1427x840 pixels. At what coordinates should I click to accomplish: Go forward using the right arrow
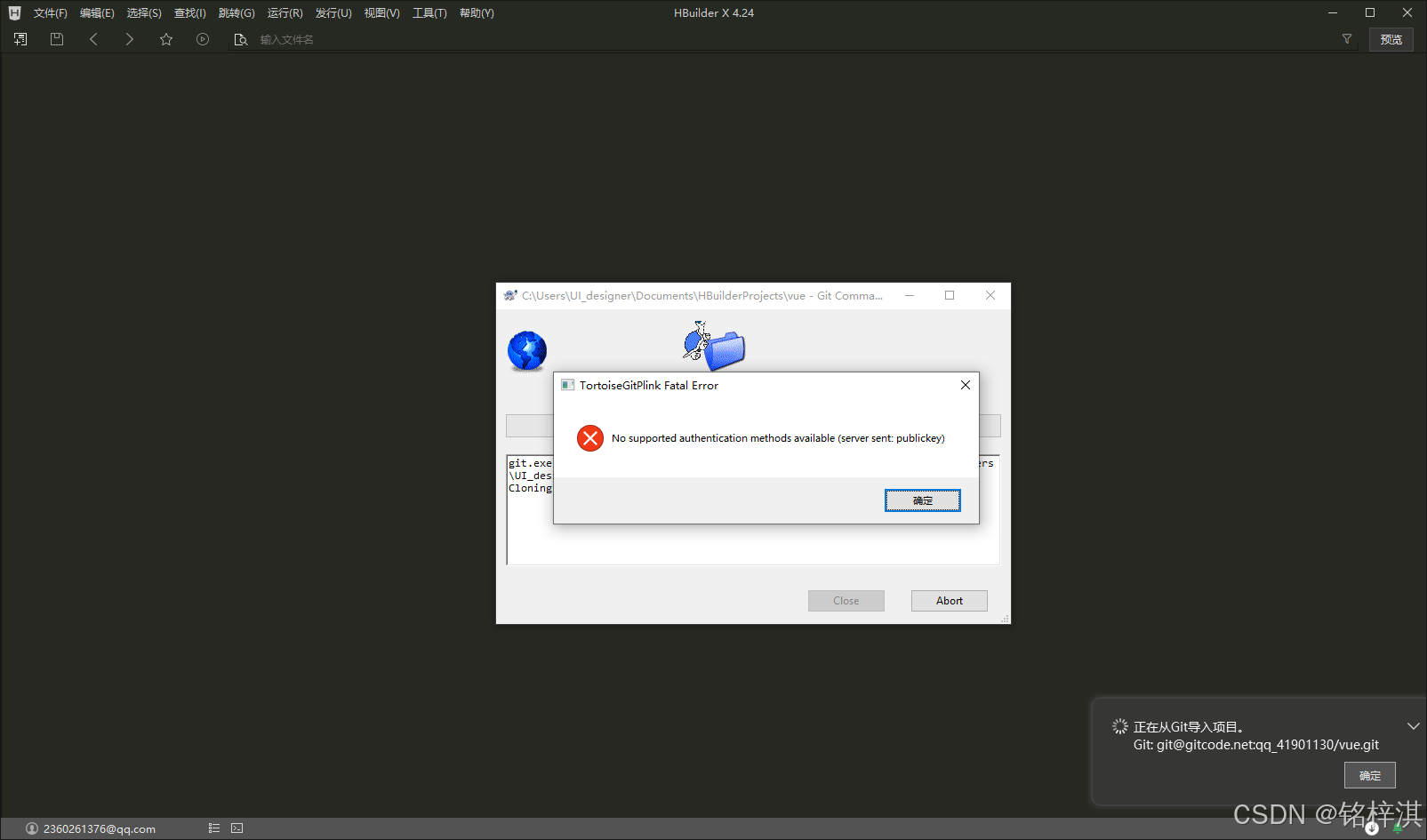pos(130,39)
